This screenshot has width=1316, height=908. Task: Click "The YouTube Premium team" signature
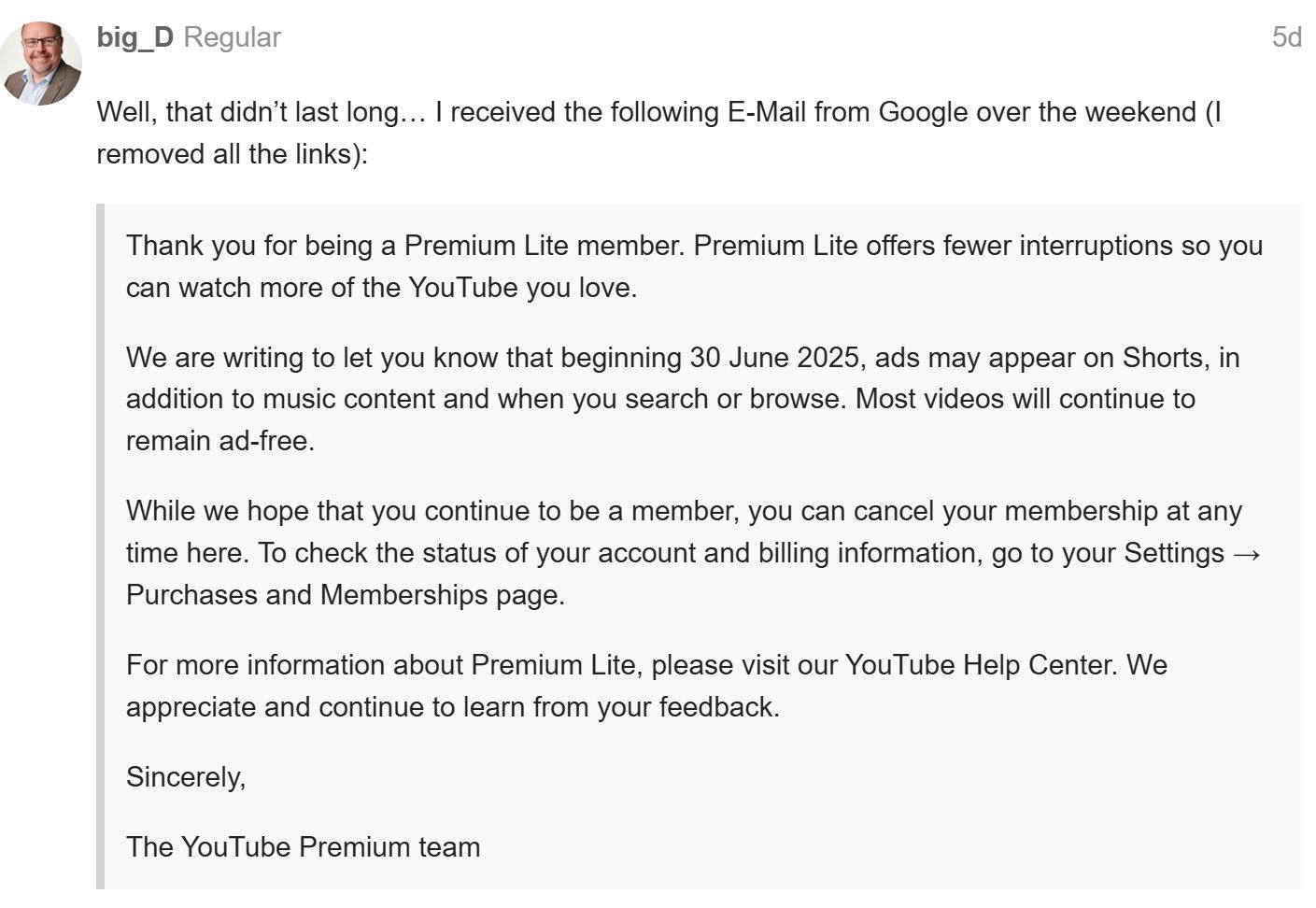coord(304,847)
